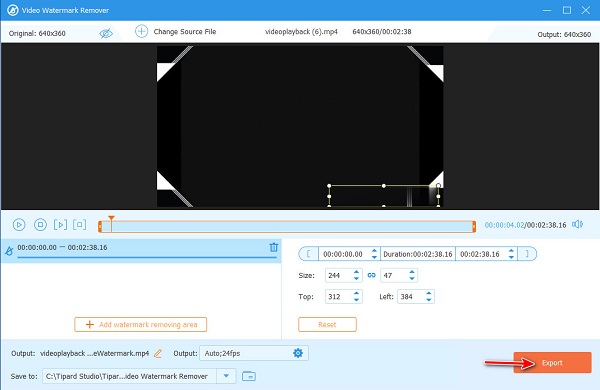The image size is (600, 390).
Task: Click the end time field 00:02:38.16
Action: click(x=480, y=254)
